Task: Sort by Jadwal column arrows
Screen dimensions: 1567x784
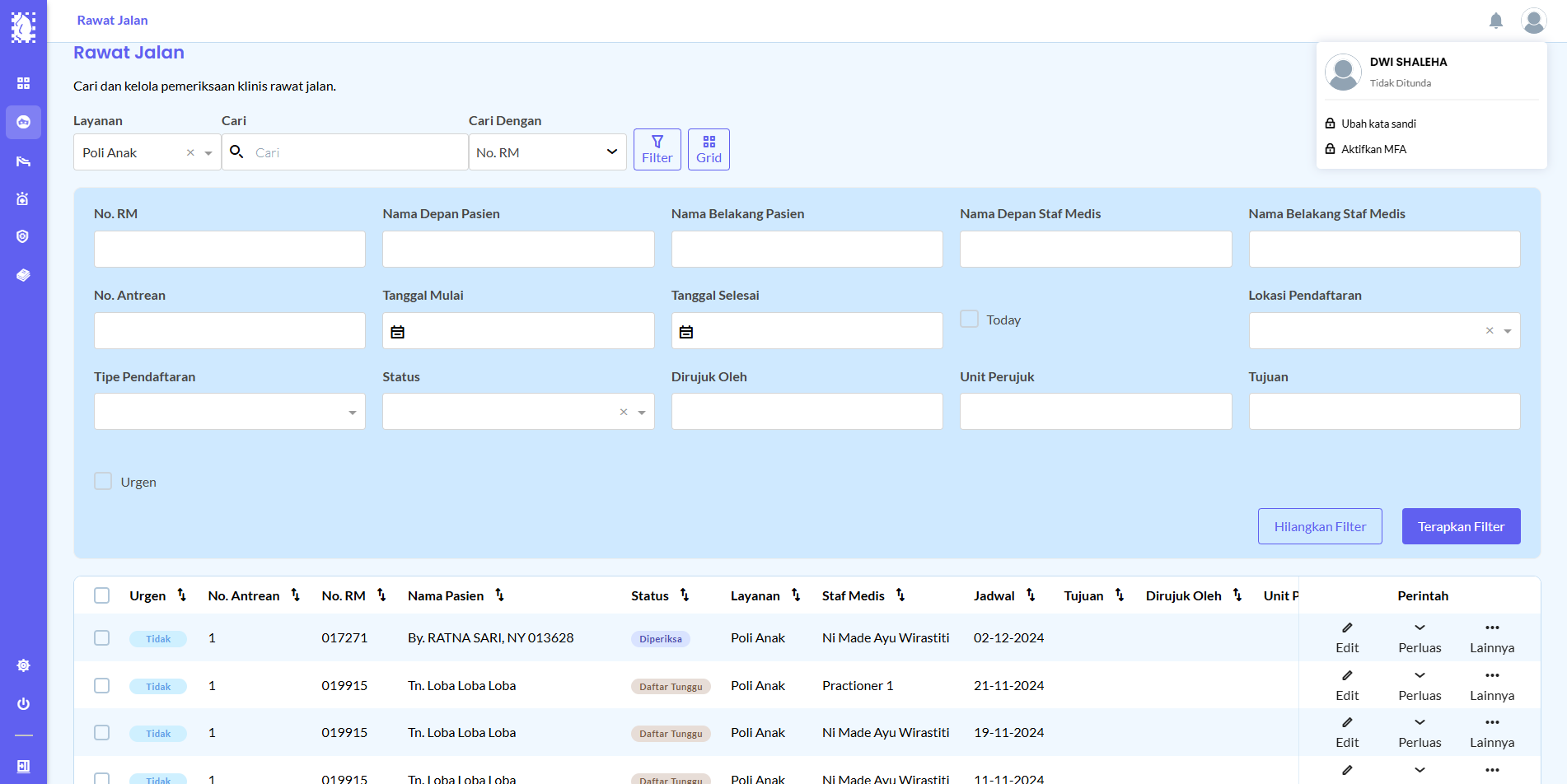Action: click(1031, 595)
